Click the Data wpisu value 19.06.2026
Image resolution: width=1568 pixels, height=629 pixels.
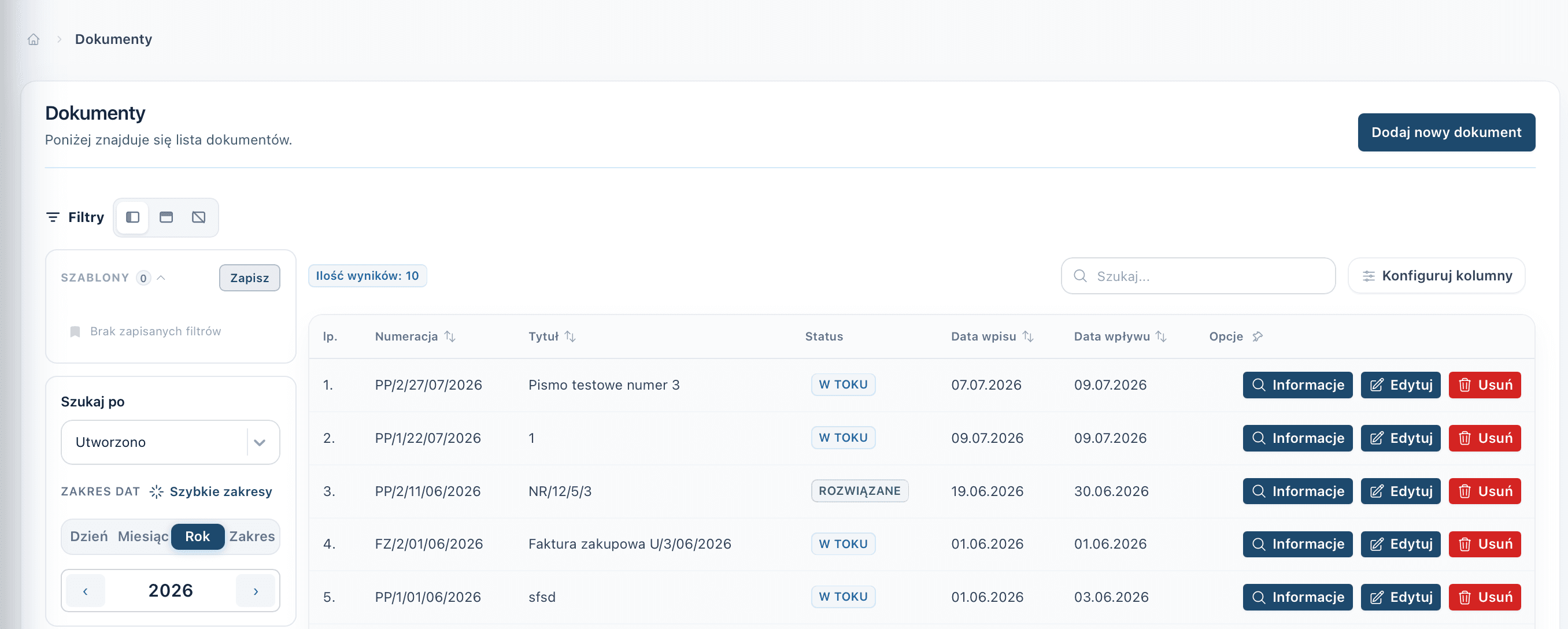click(988, 491)
